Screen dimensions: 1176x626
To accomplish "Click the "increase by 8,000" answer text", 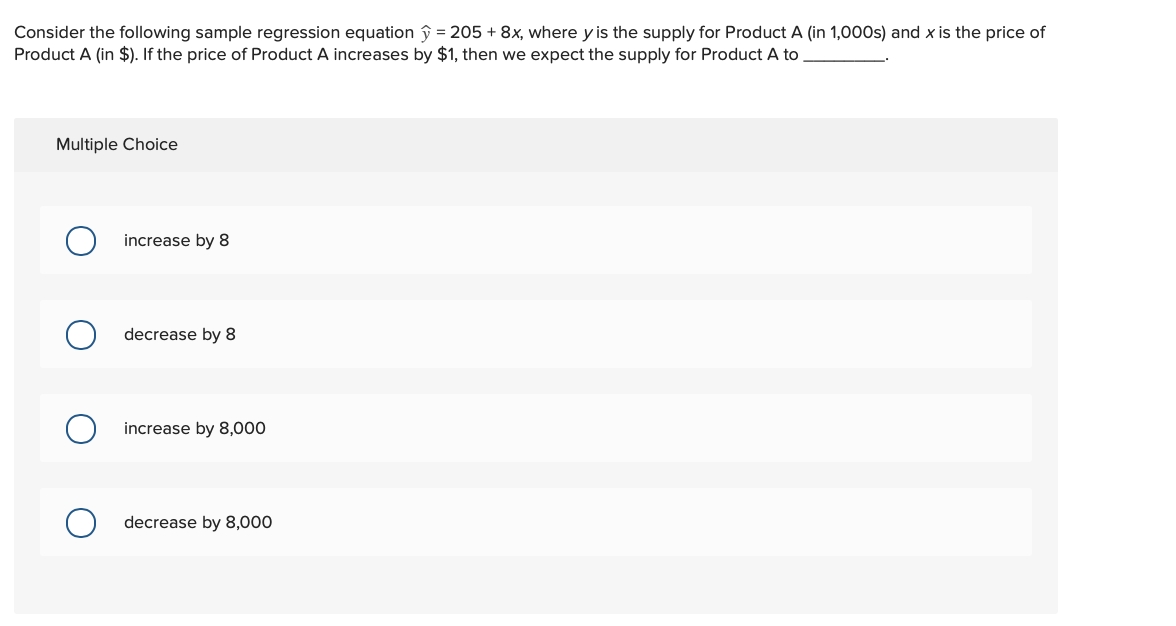I will coord(194,428).
